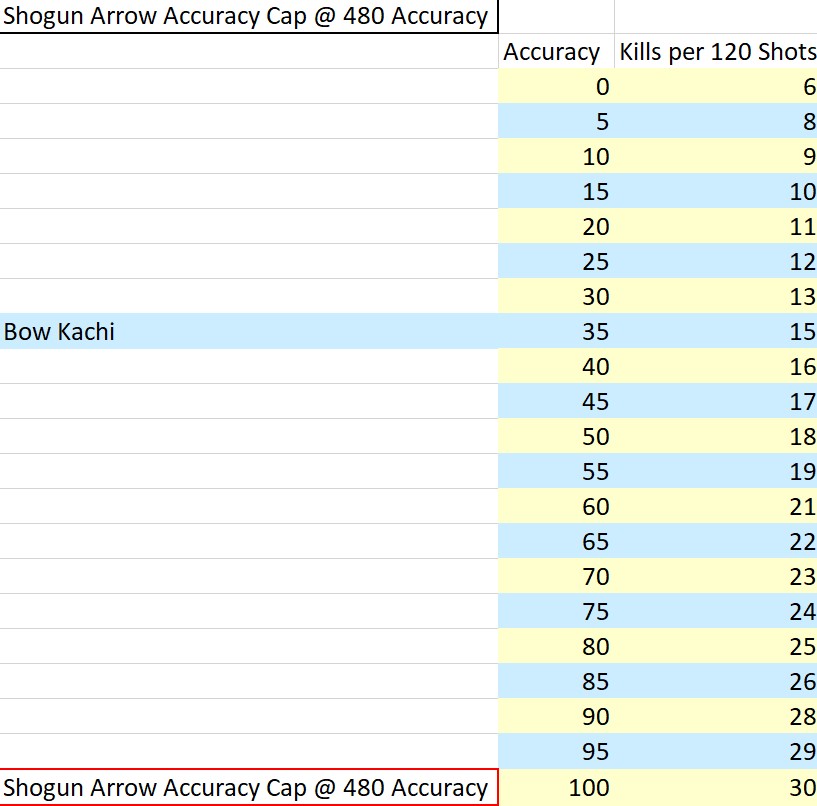Select the accuracy cell showing 0
The height and width of the screenshot is (806, 817).
[x=556, y=86]
